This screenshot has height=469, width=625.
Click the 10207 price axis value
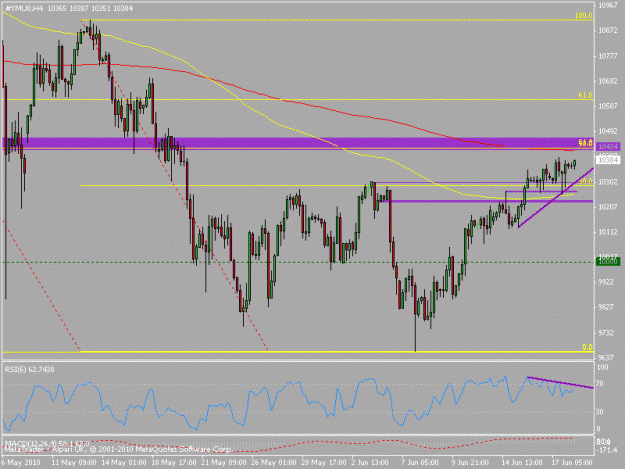(608, 207)
